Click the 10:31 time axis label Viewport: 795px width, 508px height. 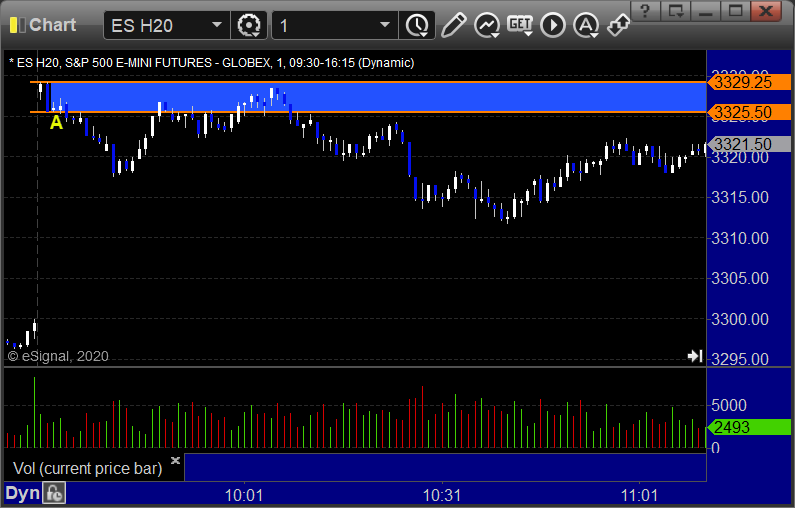point(442,495)
